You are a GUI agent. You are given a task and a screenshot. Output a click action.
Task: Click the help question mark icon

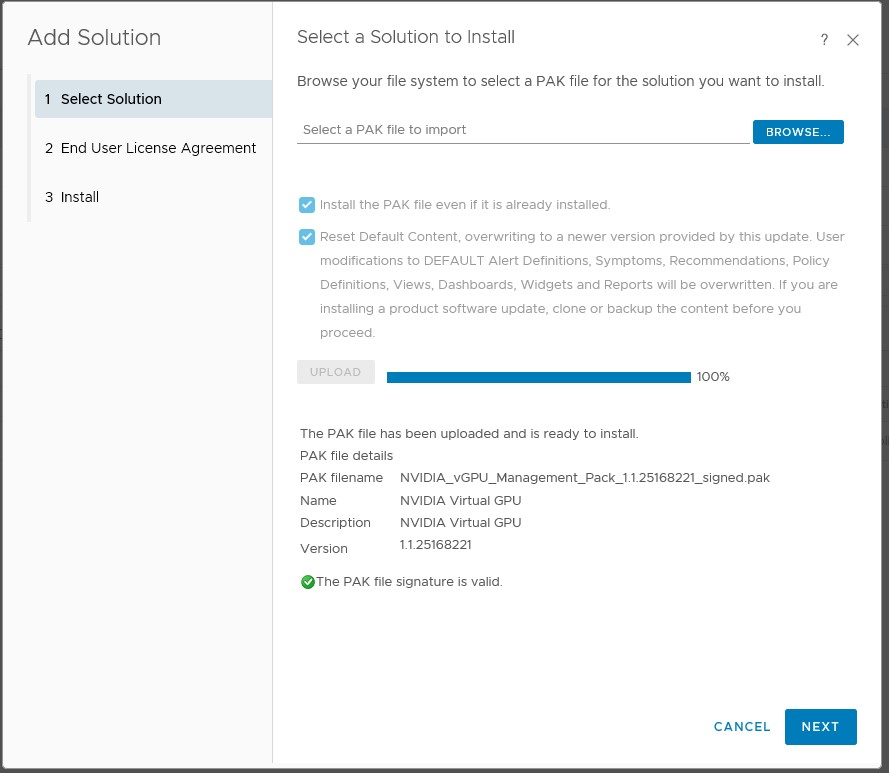(x=823, y=39)
